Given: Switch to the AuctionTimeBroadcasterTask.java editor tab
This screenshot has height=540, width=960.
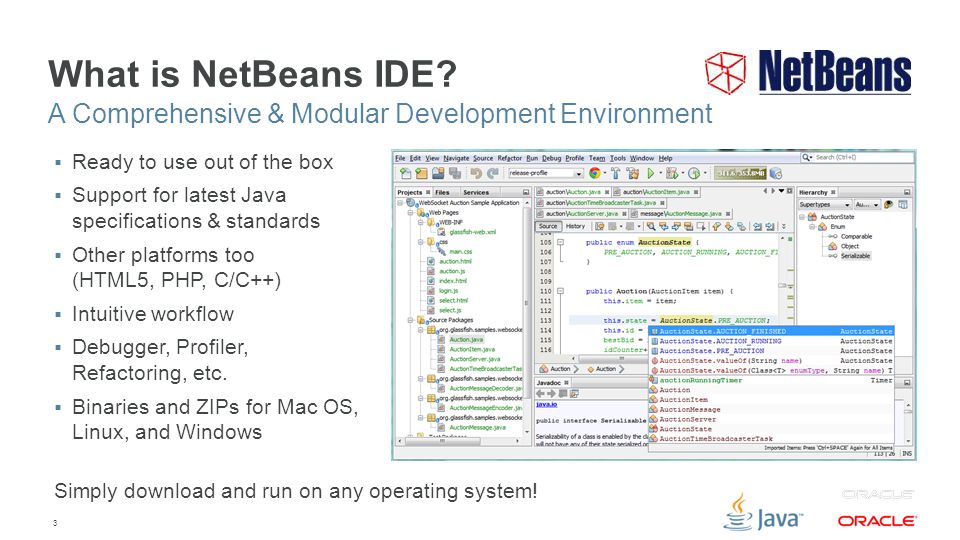Looking at the screenshot, I should [x=601, y=202].
